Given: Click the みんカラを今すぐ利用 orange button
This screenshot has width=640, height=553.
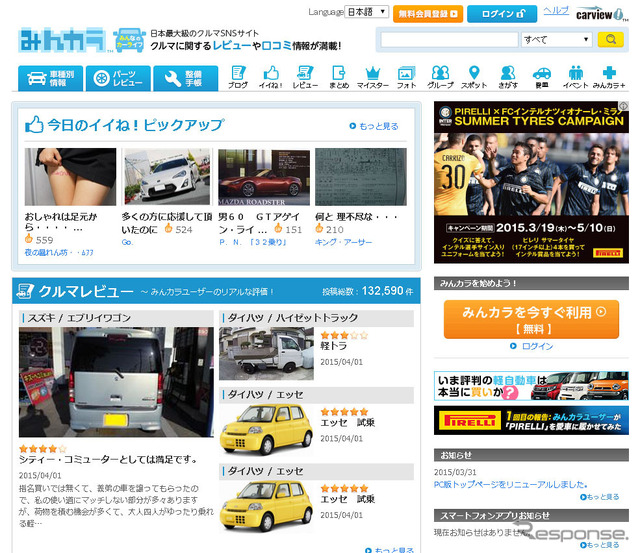Looking at the screenshot, I should point(531,320).
